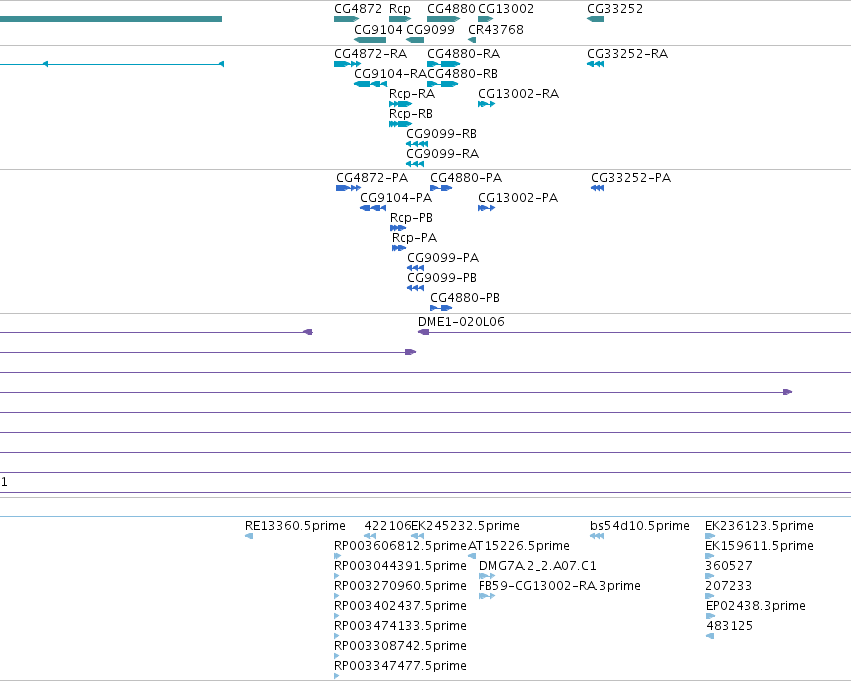Select EST RP003606812.5prime
This screenshot has height=681, width=851.
tap(401, 546)
